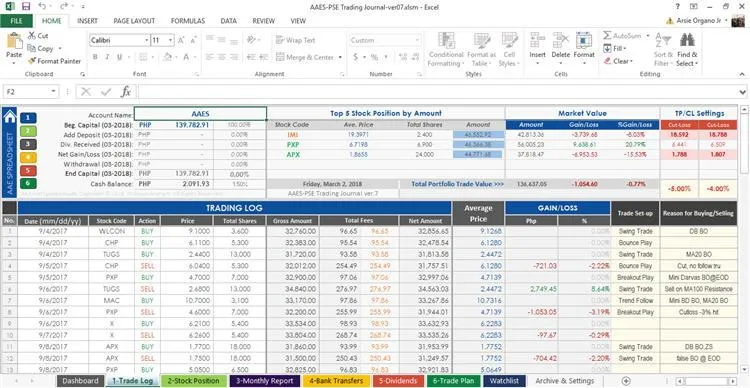Click the blue home icon on the spreadsheet
This screenshot has width=750, height=388.
click(10, 117)
